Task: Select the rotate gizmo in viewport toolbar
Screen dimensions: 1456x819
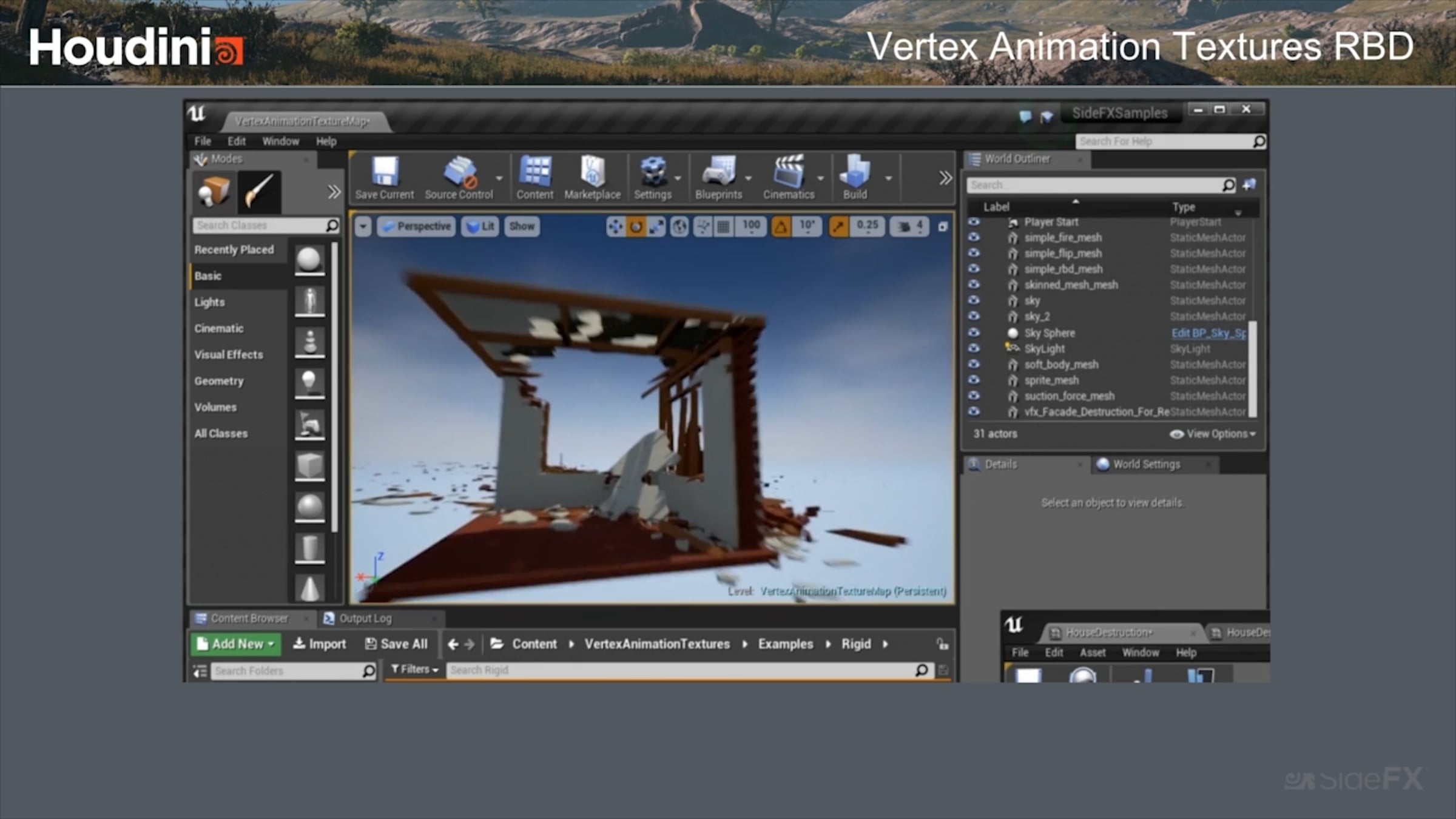Action: [636, 226]
